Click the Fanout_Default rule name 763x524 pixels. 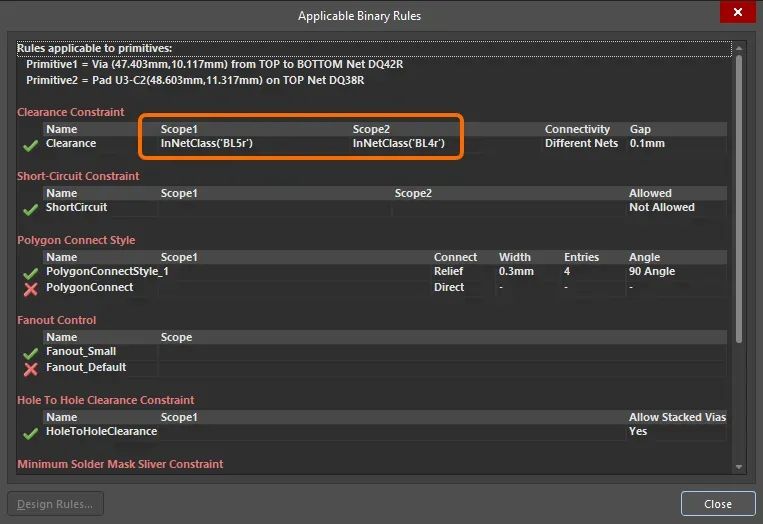86,367
